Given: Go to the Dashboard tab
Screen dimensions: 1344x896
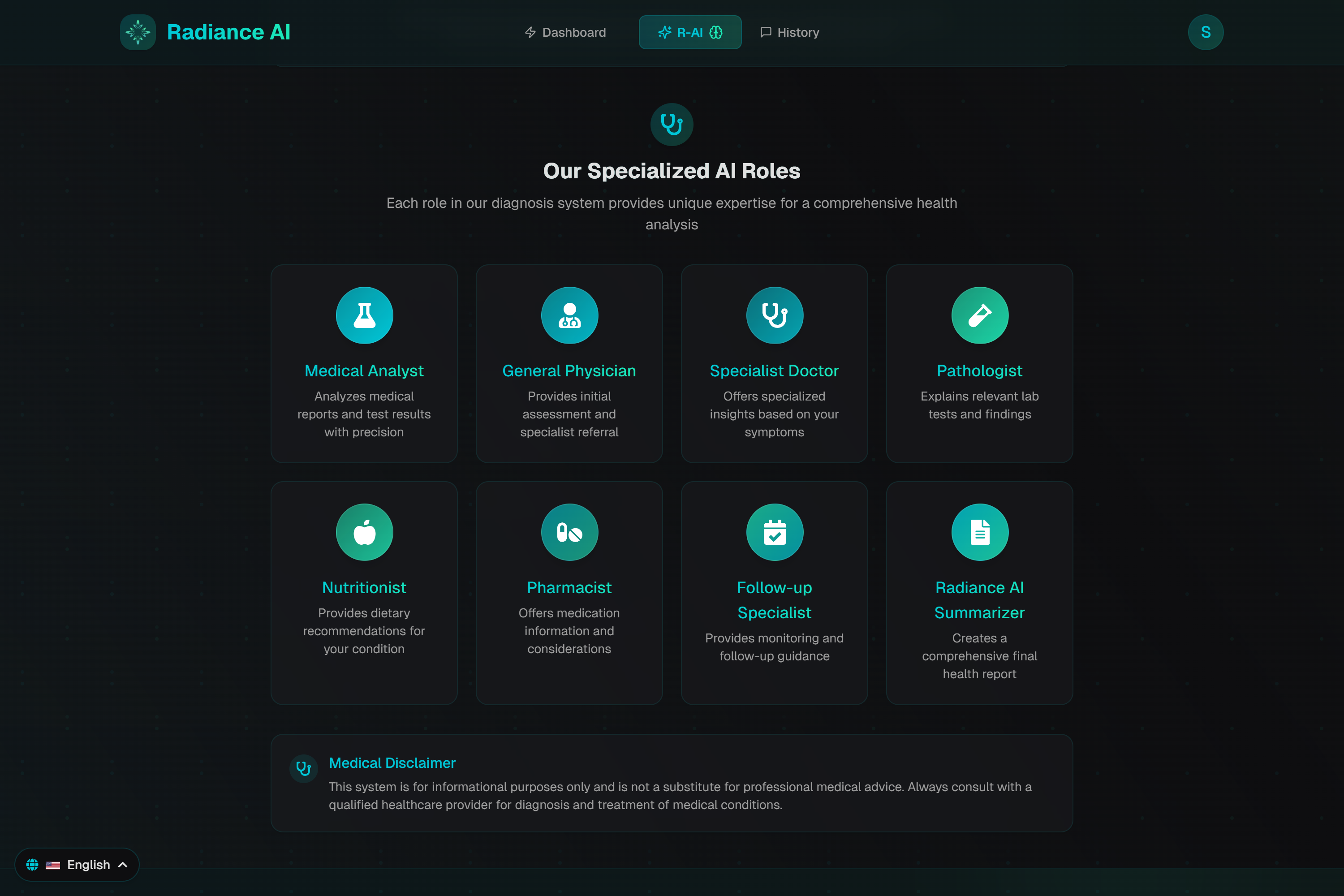Looking at the screenshot, I should (565, 33).
